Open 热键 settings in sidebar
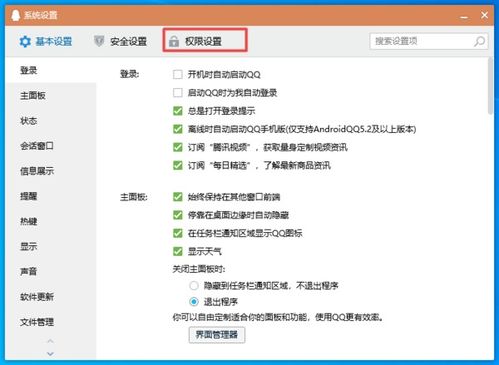The width and height of the screenshot is (499, 365). tap(51, 221)
